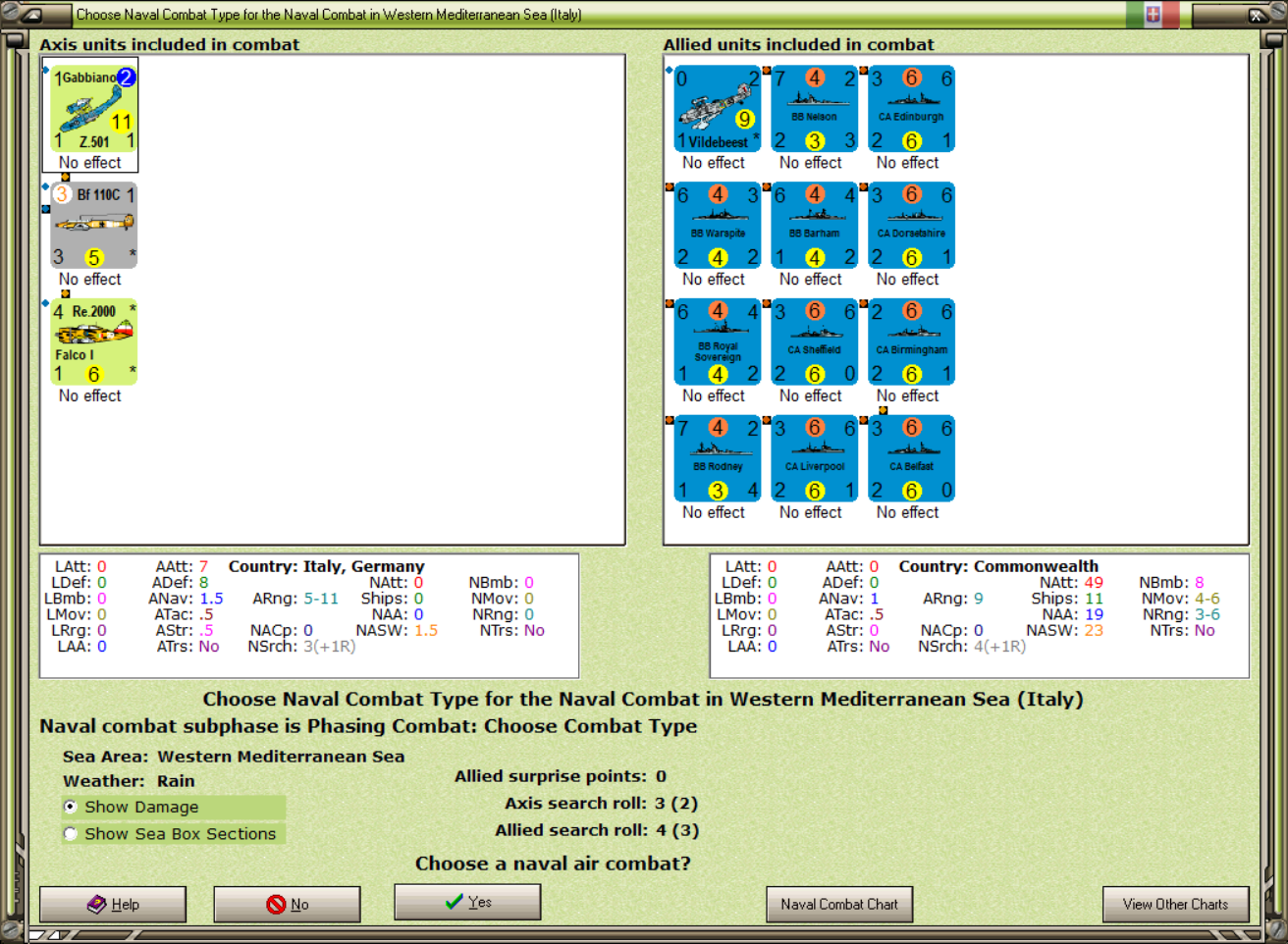Decline naval air combat with No

[287, 904]
